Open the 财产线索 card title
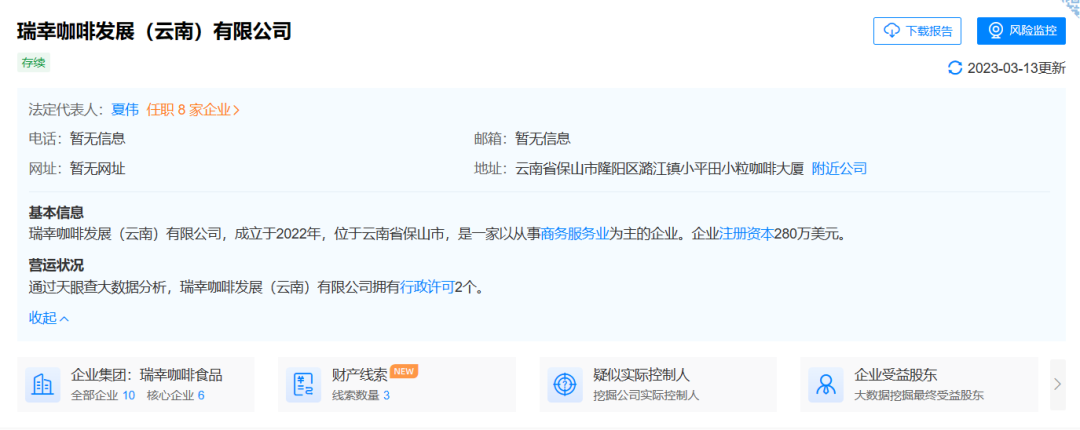The width and height of the screenshot is (1080, 430). pyautogui.click(x=359, y=375)
